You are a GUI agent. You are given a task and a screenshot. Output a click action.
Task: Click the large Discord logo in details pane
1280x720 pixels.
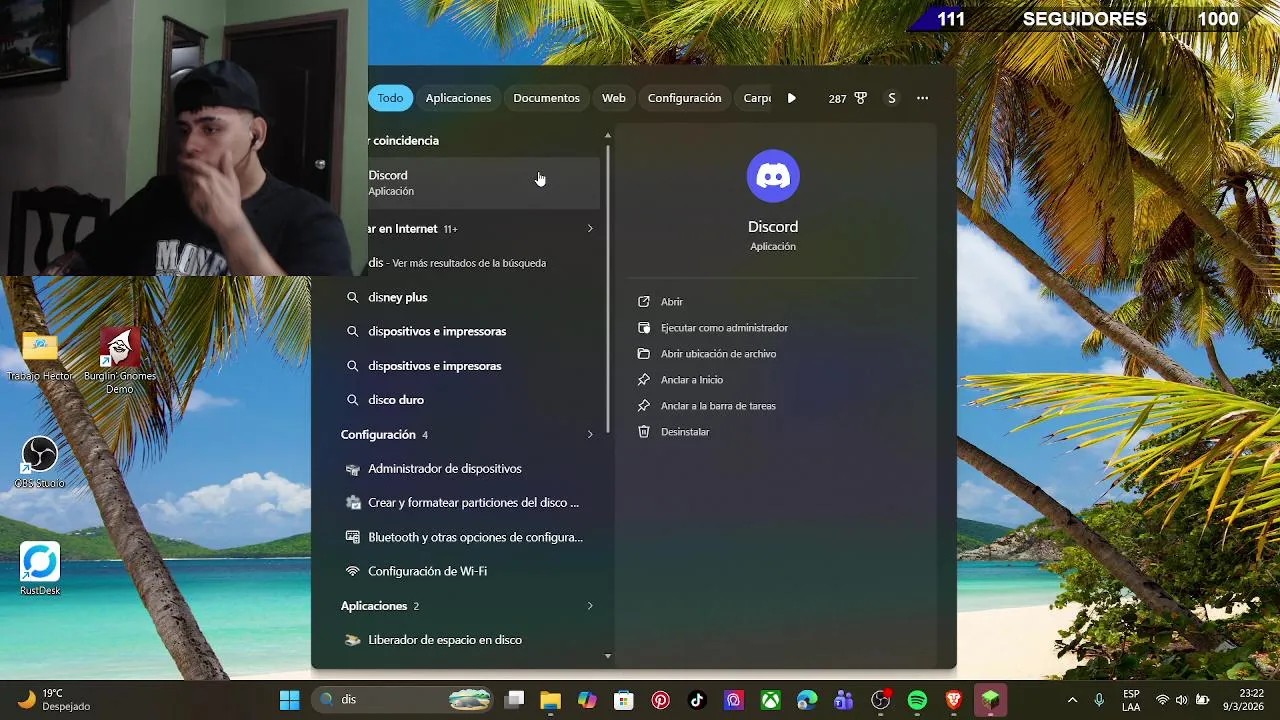coord(773,176)
